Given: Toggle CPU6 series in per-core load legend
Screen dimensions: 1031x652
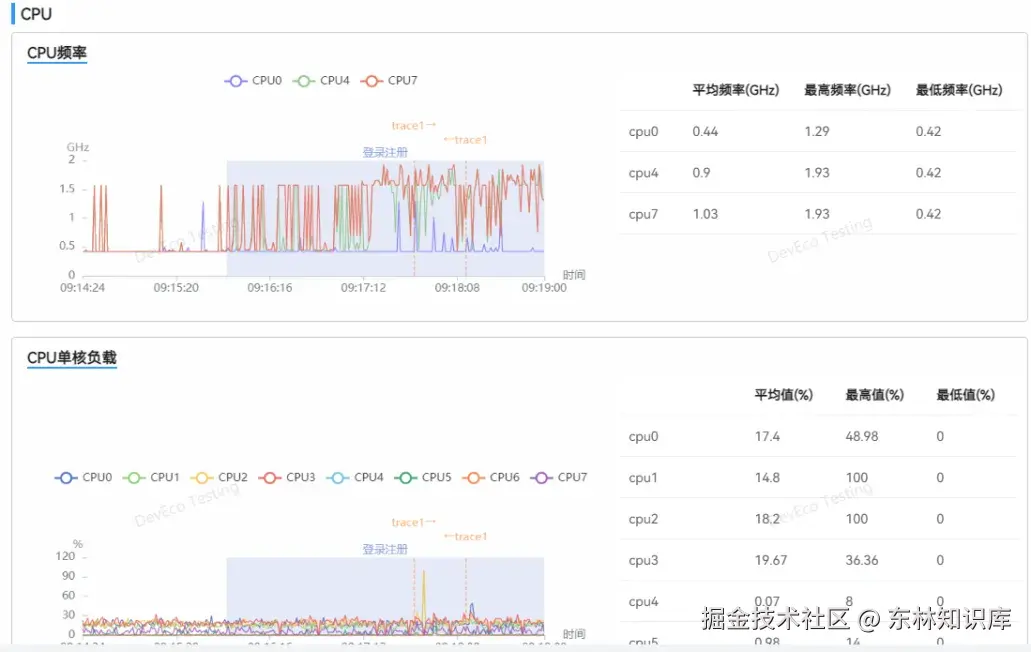Looking at the screenshot, I should click(491, 477).
